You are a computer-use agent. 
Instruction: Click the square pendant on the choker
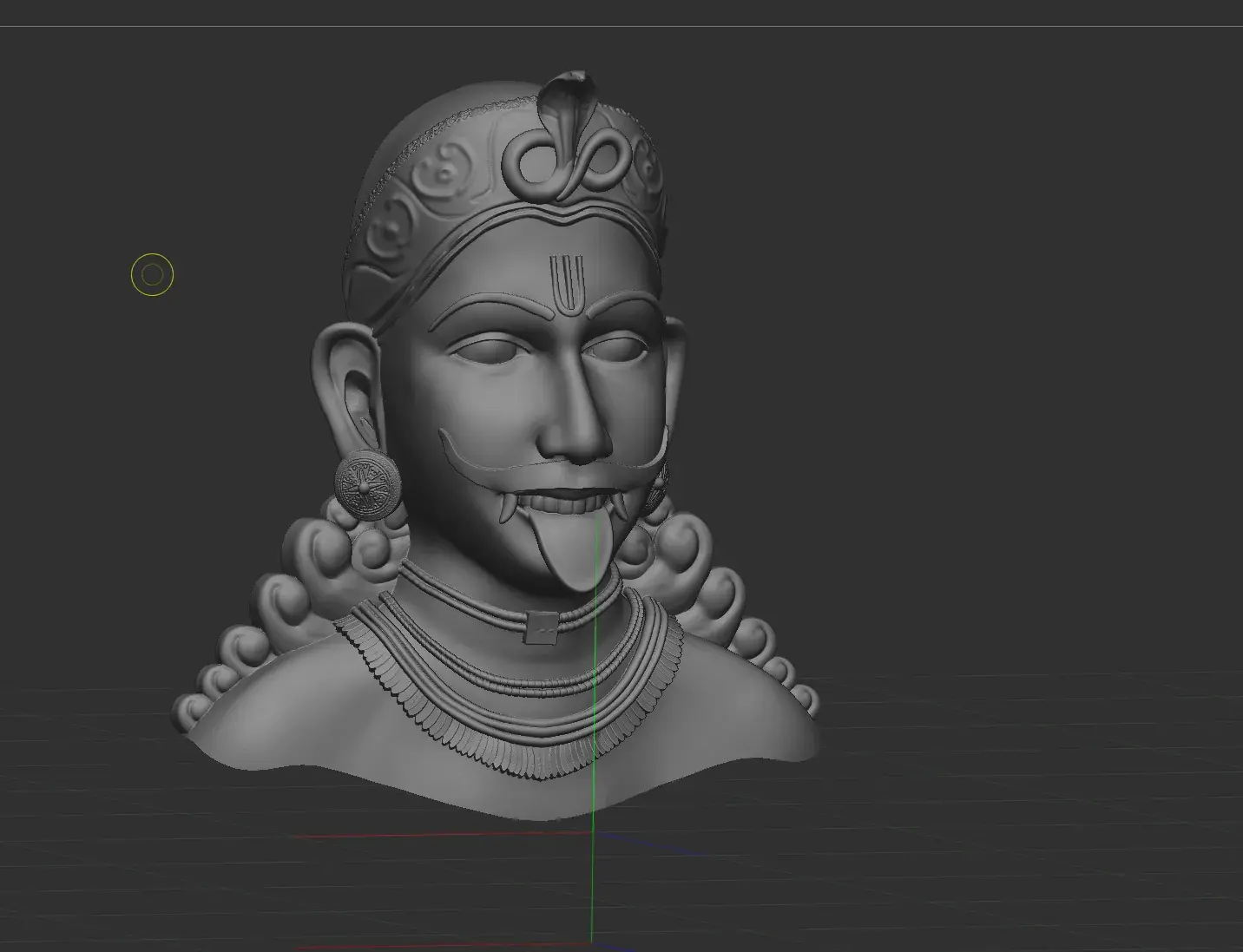[x=542, y=627]
